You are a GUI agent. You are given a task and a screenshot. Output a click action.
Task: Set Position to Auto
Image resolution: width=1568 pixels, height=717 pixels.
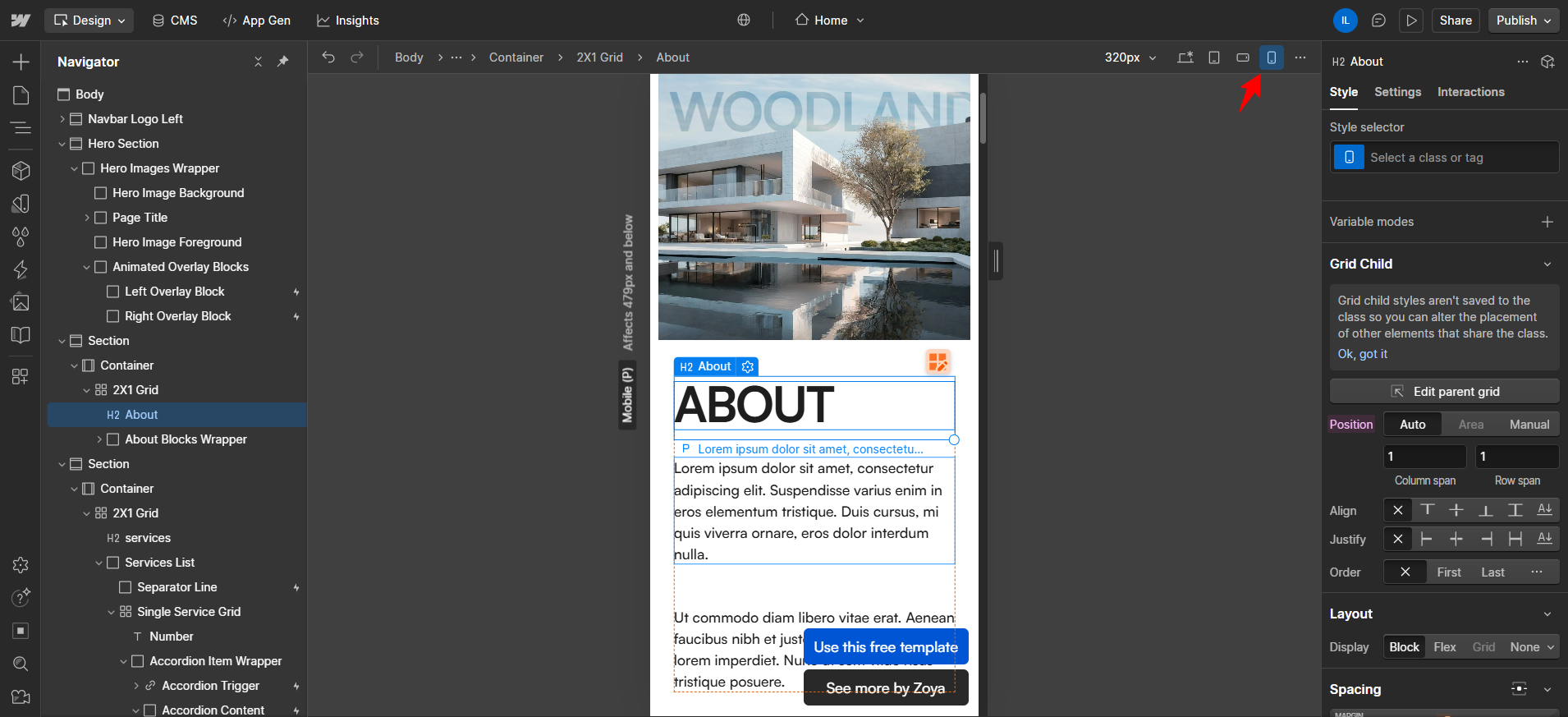point(1412,425)
